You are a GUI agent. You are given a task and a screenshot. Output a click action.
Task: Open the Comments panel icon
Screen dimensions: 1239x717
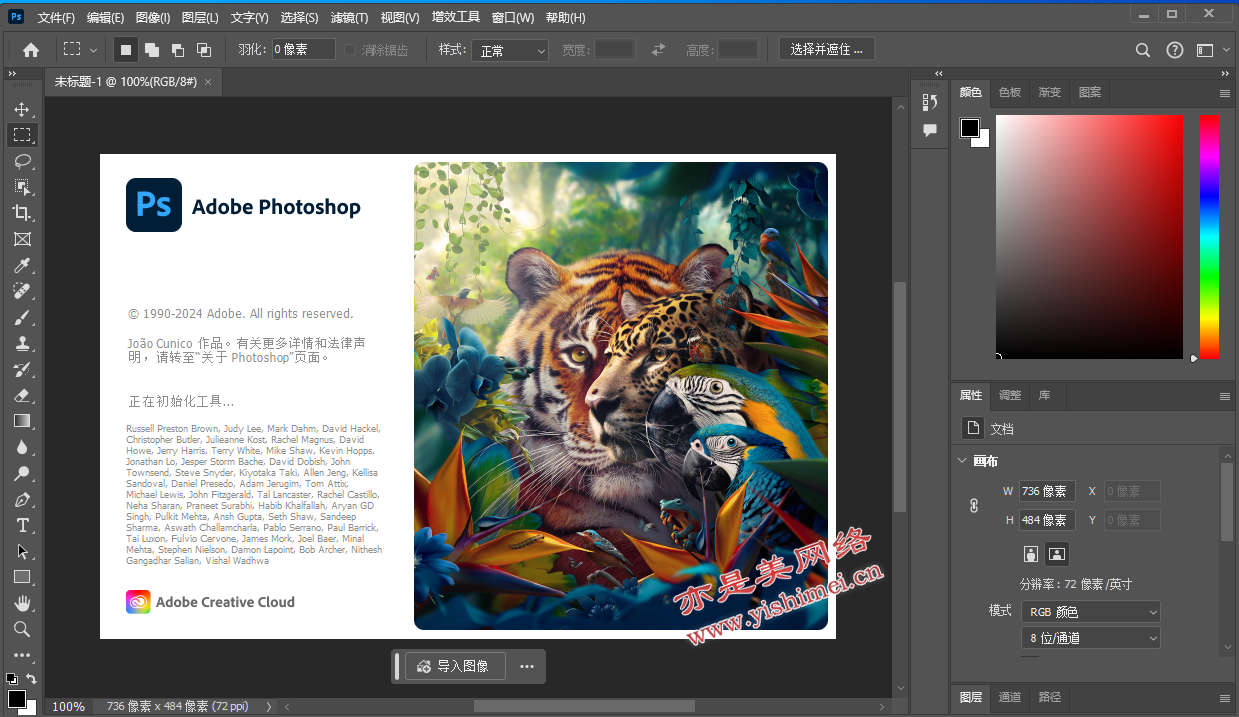930,130
